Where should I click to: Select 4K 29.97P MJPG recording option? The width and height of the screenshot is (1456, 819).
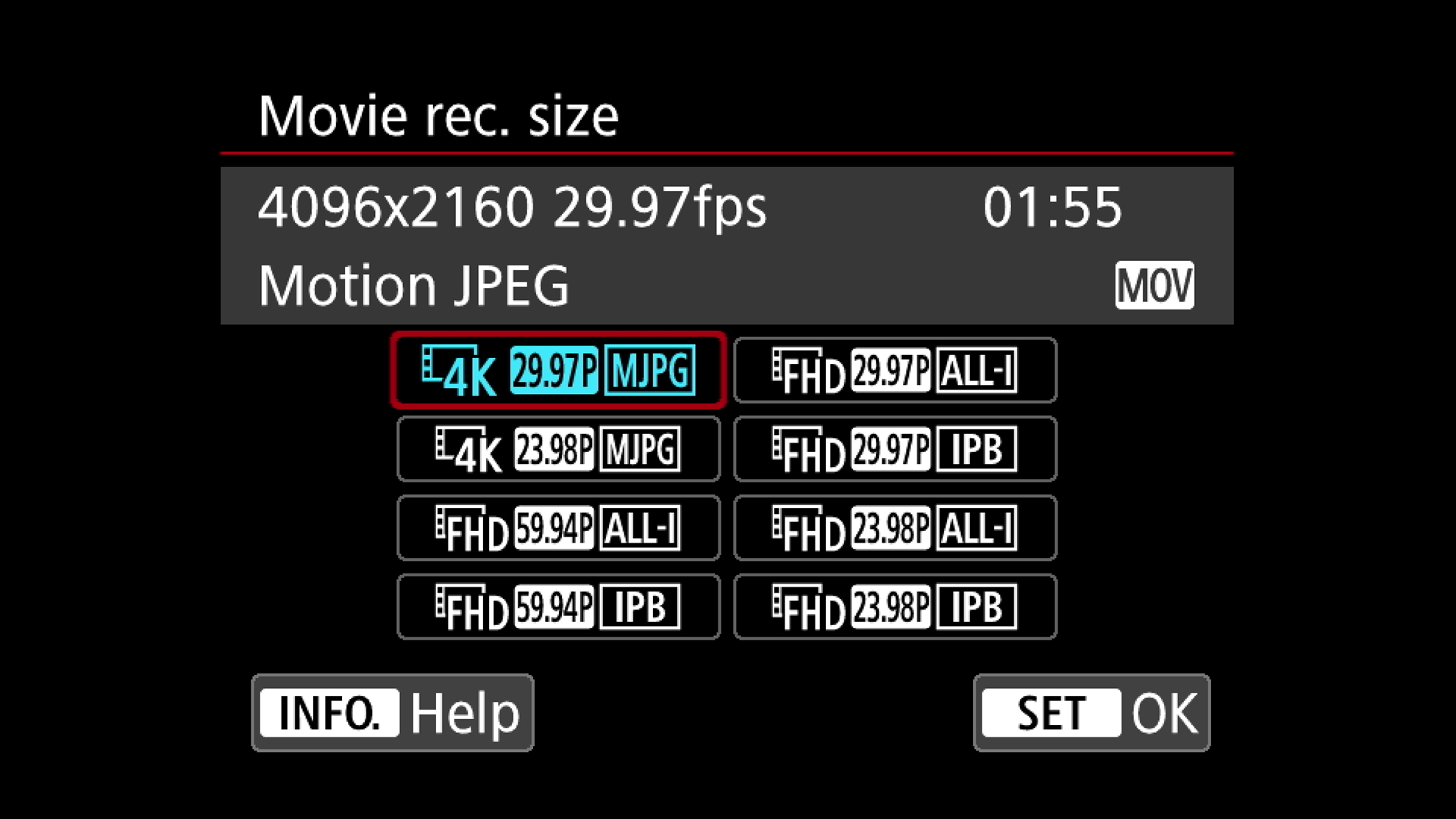(x=558, y=370)
